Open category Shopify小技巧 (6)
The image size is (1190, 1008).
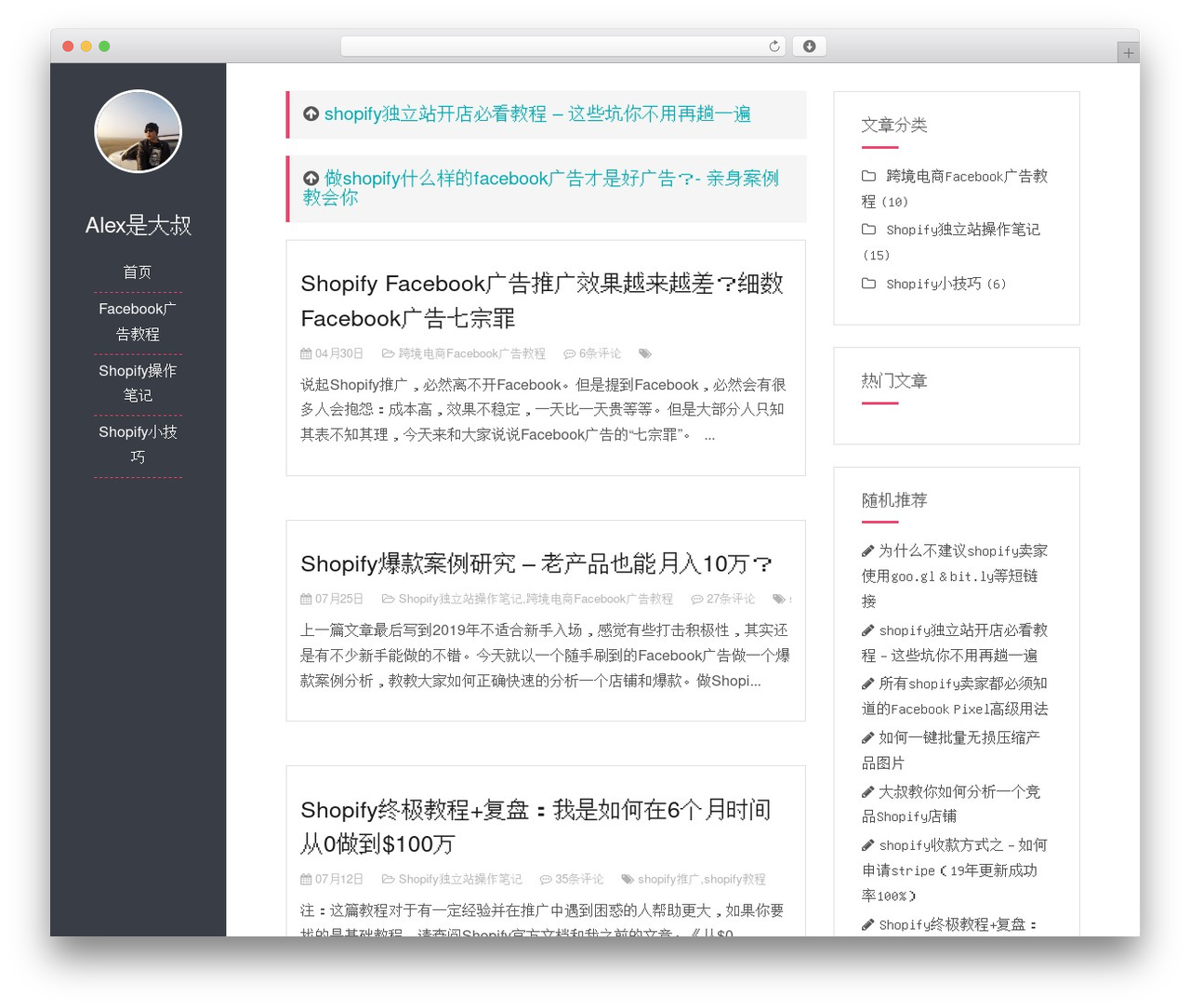(945, 284)
